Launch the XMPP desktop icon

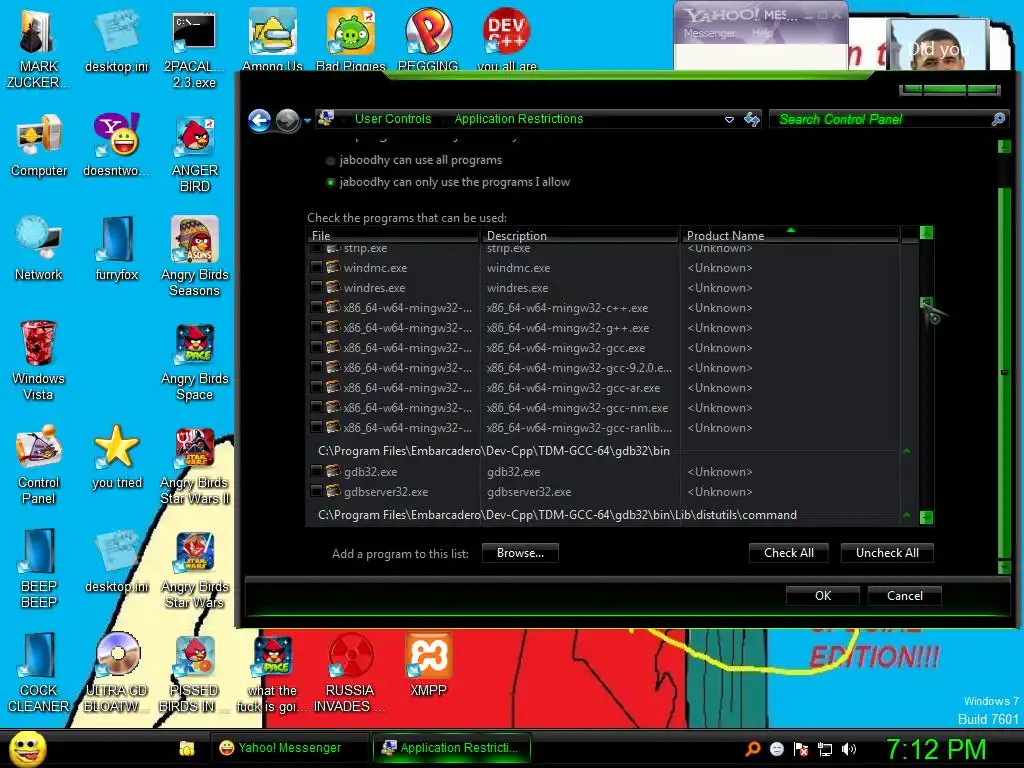[x=428, y=664]
